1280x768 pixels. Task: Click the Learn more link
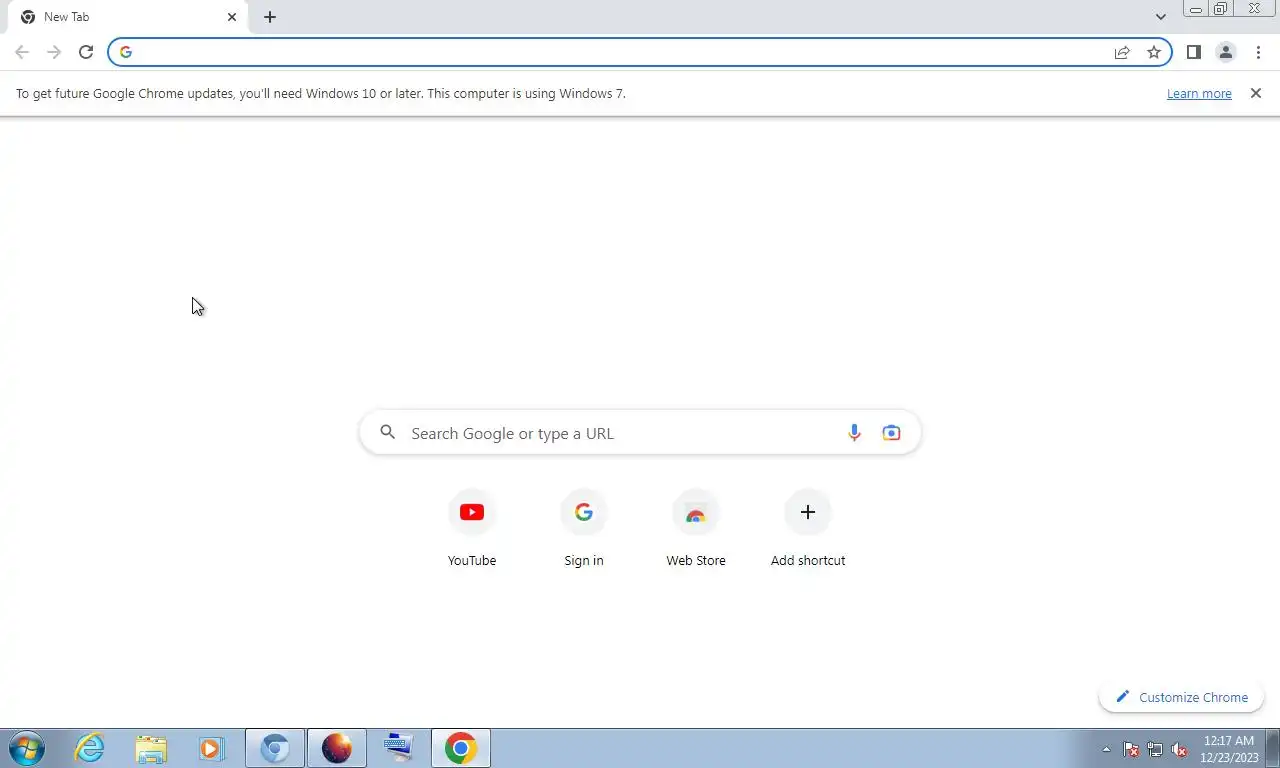(x=1199, y=93)
